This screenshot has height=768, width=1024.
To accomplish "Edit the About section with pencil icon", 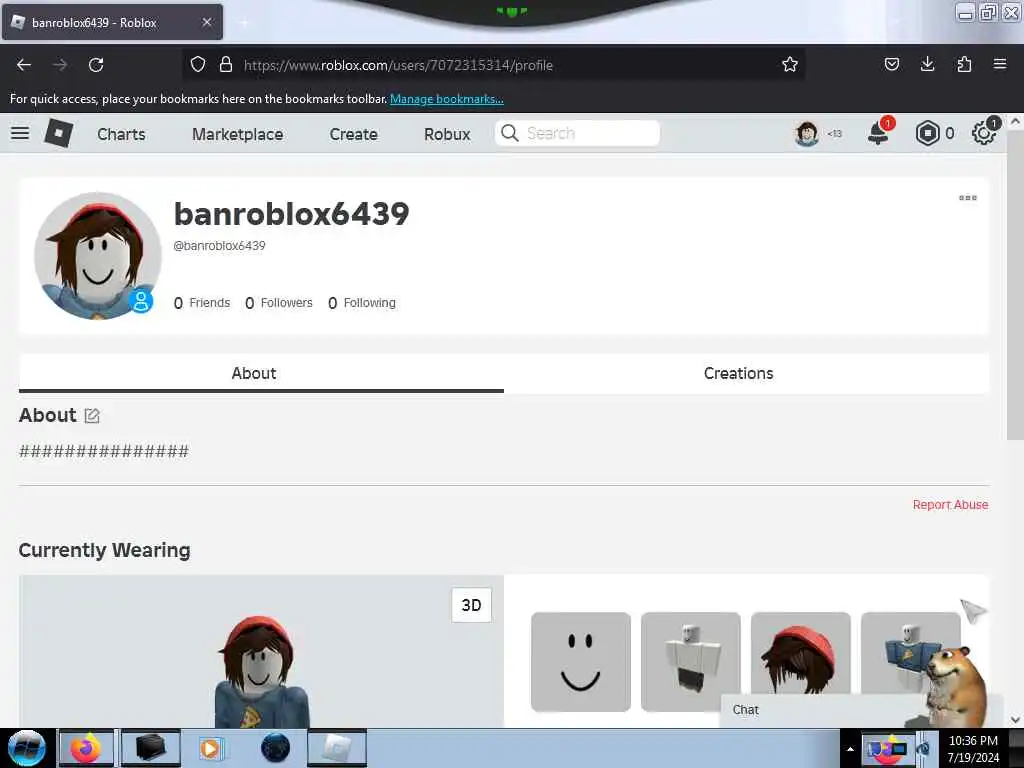I will point(92,416).
